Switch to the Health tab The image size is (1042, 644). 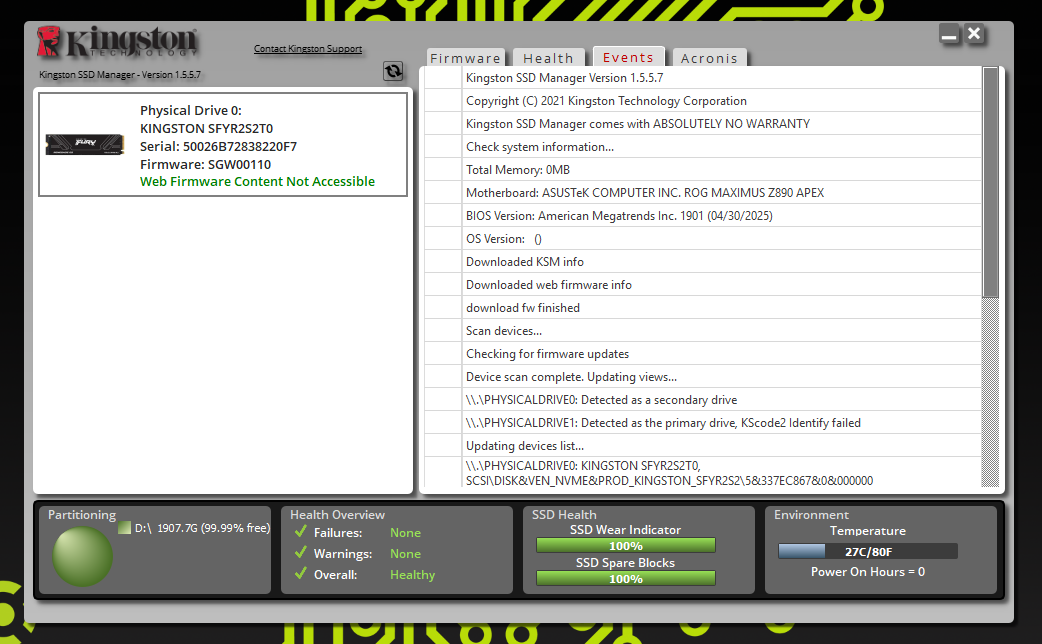tap(548, 58)
